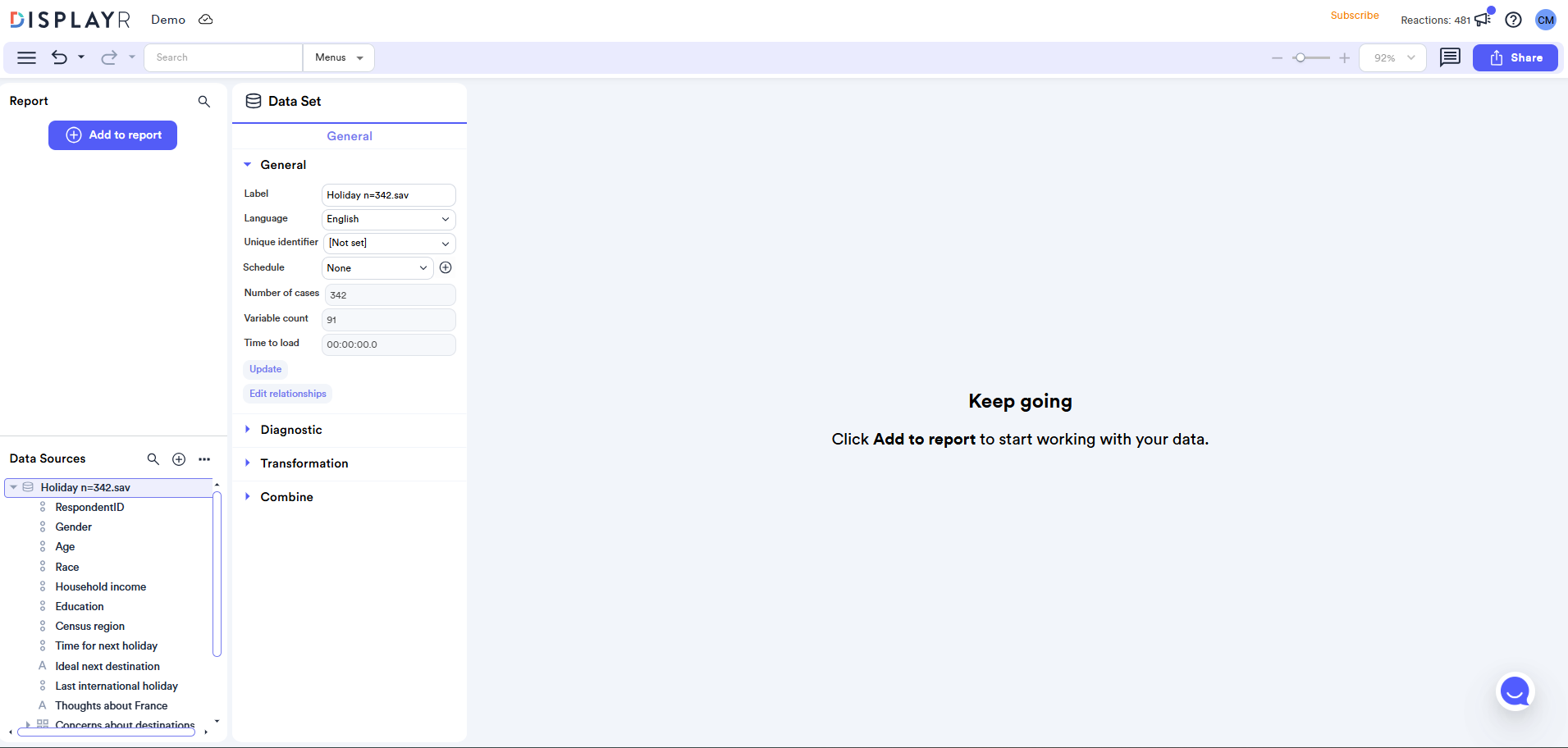Select the General tab in Data Set panel
1568x748 pixels.
coord(349,136)
